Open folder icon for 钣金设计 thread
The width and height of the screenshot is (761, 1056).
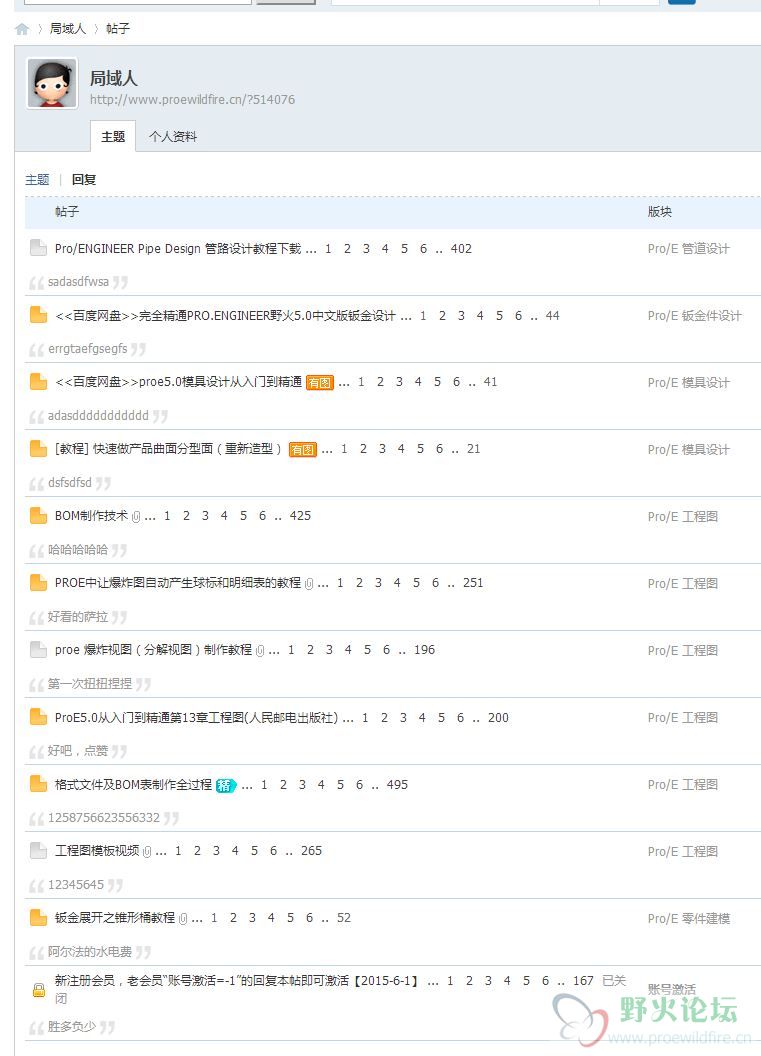pyautogui.click(x=38, y=315)
